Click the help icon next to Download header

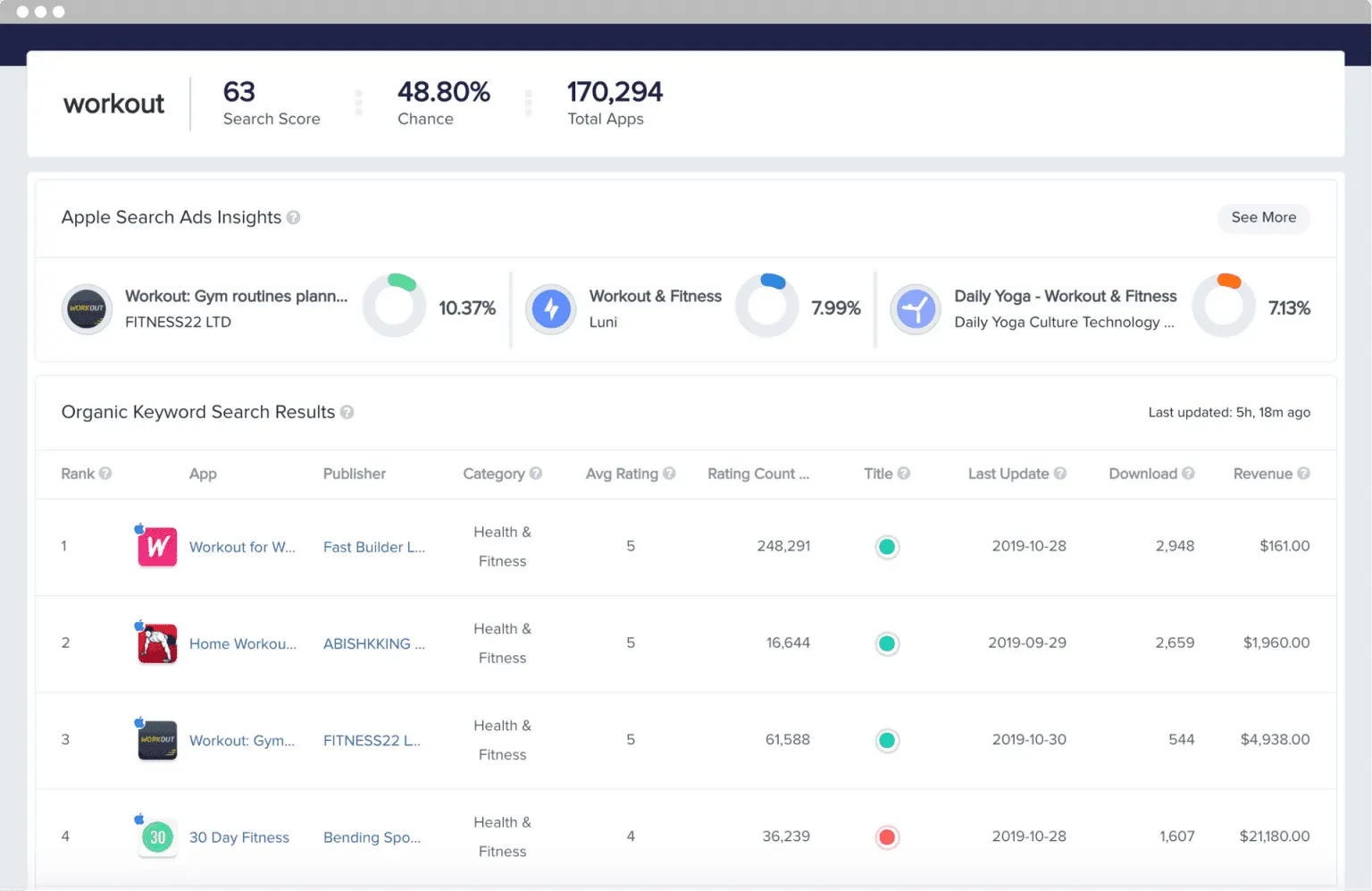coord(1188,474)
